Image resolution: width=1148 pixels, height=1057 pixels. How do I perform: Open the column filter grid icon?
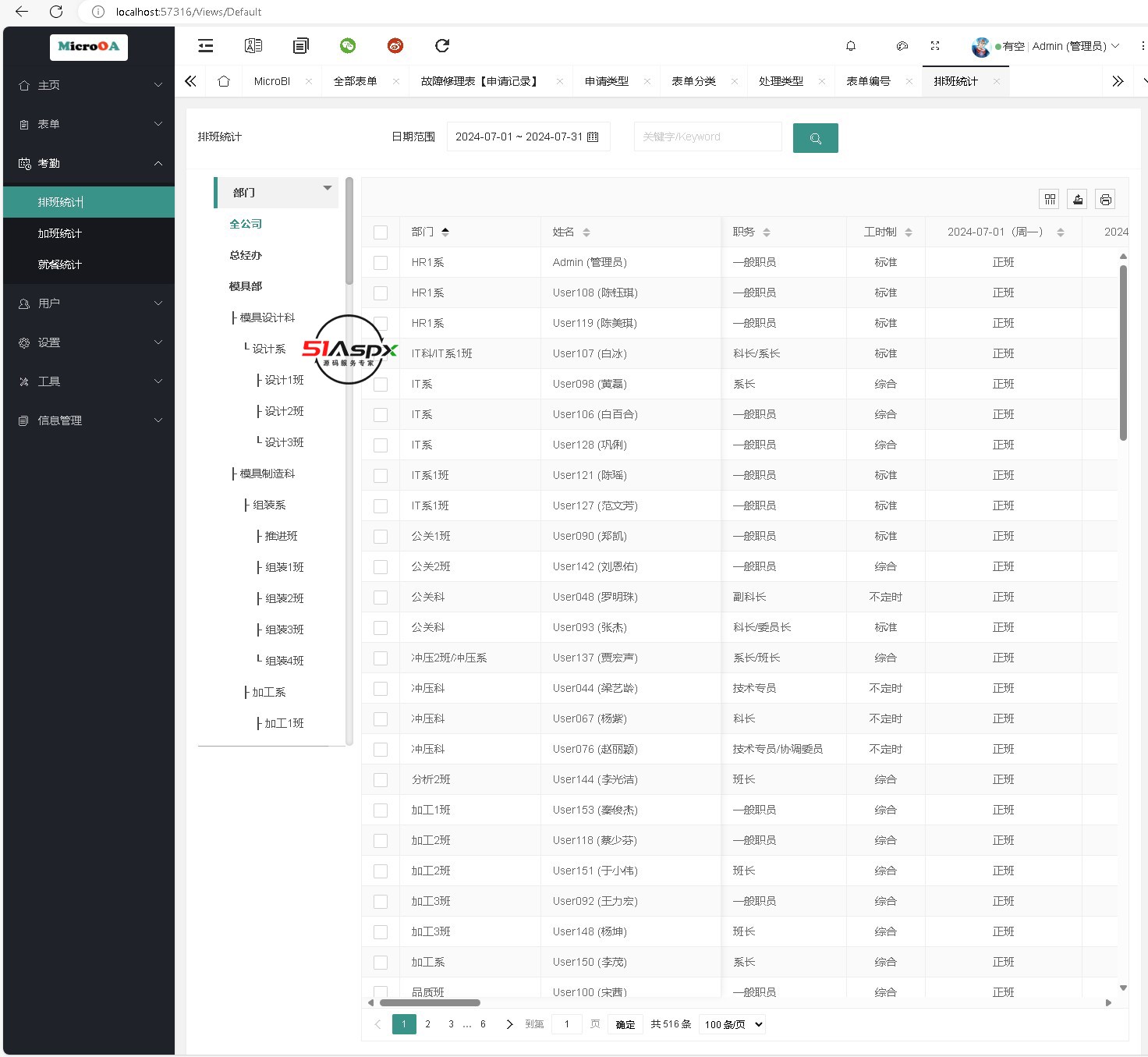click(1050, 200)
